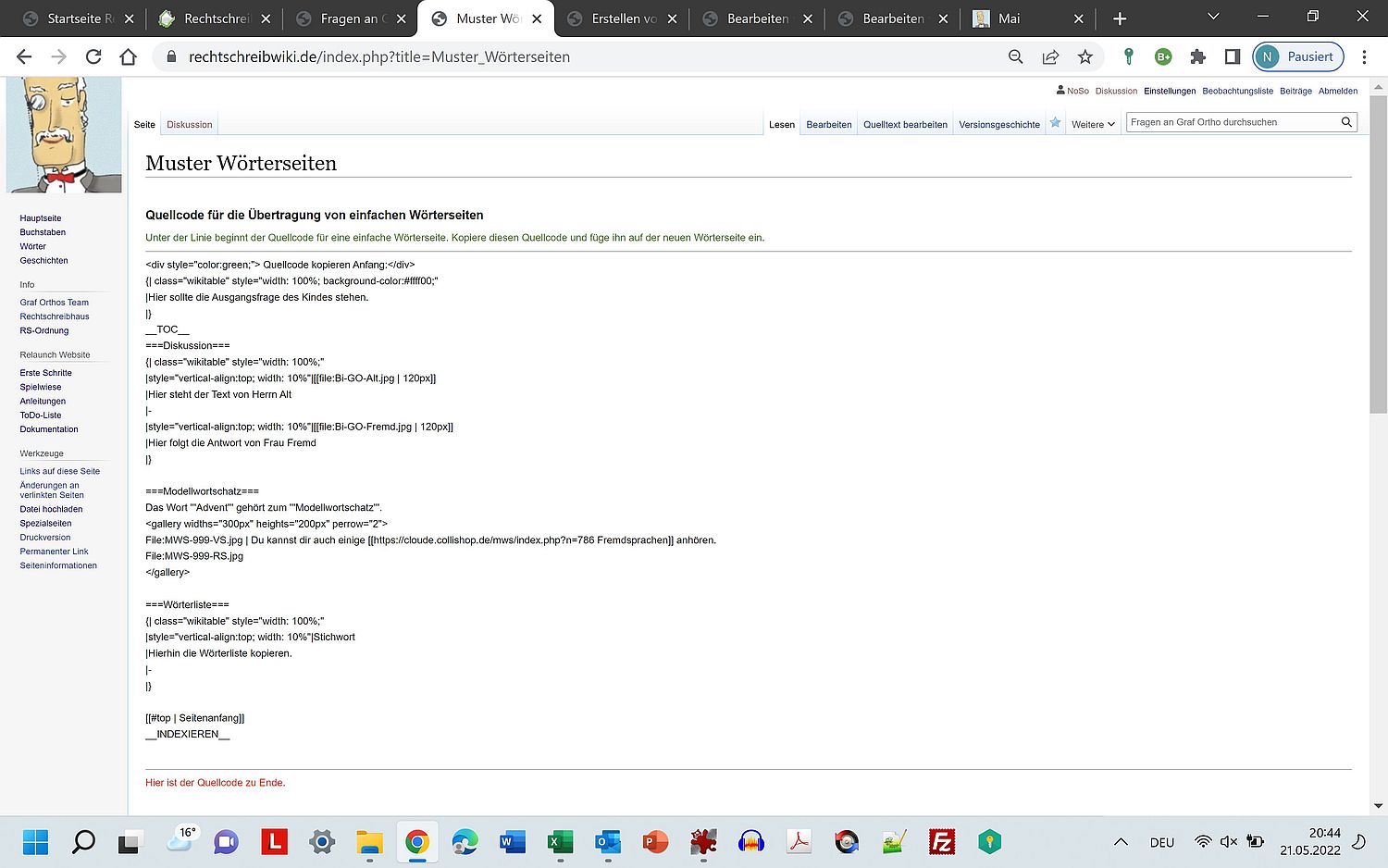This screenshot has height=868, width=1388.
Task: Click the Graf Ortho logo image
Action: [64, 135]
